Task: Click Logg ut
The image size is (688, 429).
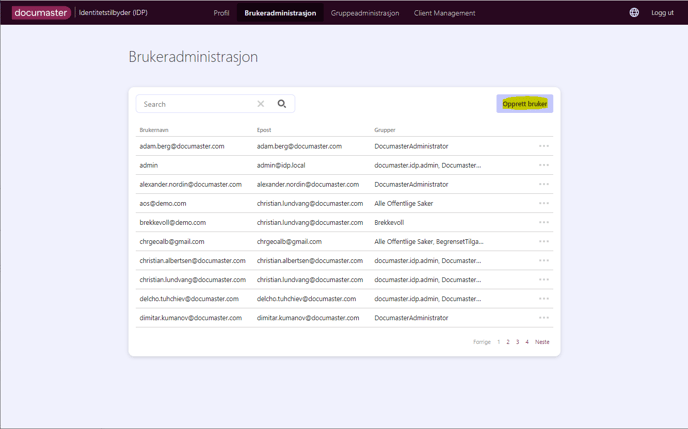Action: click(x=662, y=13)
